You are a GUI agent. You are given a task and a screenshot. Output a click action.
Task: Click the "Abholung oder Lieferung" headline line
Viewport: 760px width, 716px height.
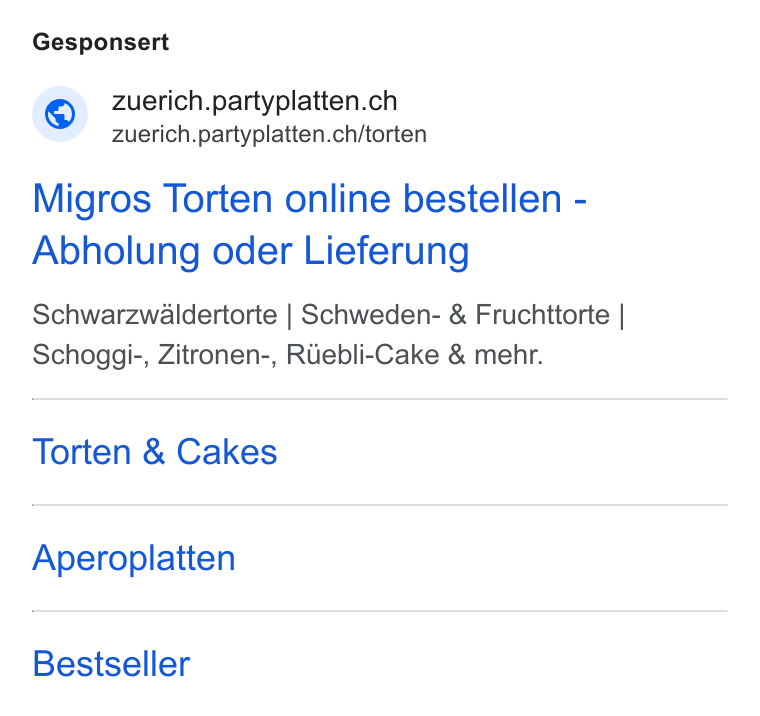point(251,251)
